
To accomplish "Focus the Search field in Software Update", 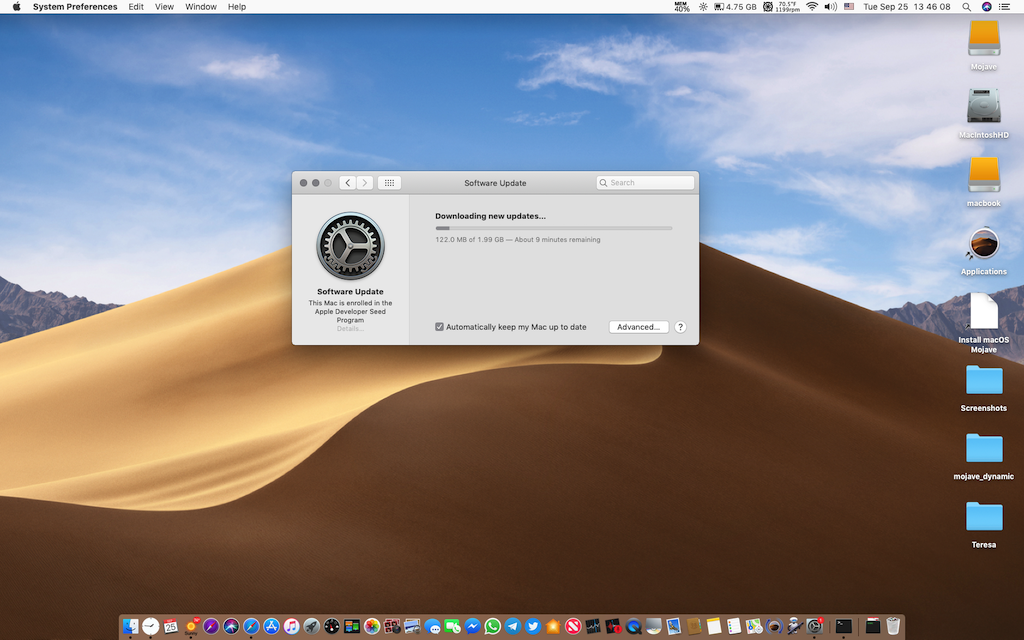I will click(x=645, y=183).
